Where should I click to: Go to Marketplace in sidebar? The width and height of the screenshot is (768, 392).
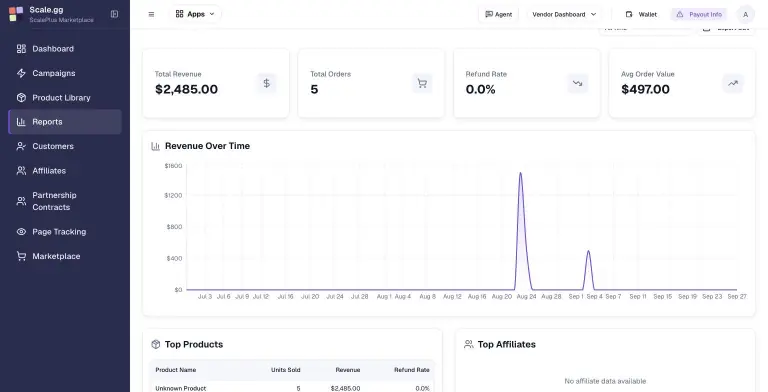point(65,256)
